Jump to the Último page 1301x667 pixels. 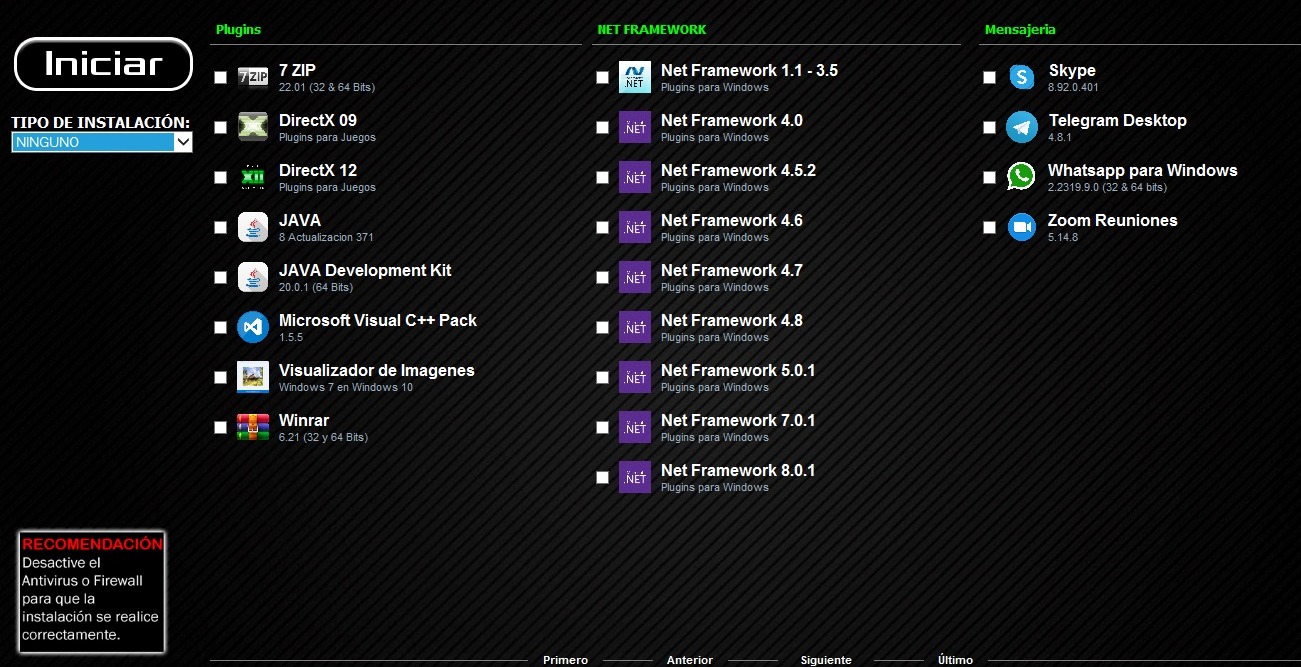[x=955, y=660]
